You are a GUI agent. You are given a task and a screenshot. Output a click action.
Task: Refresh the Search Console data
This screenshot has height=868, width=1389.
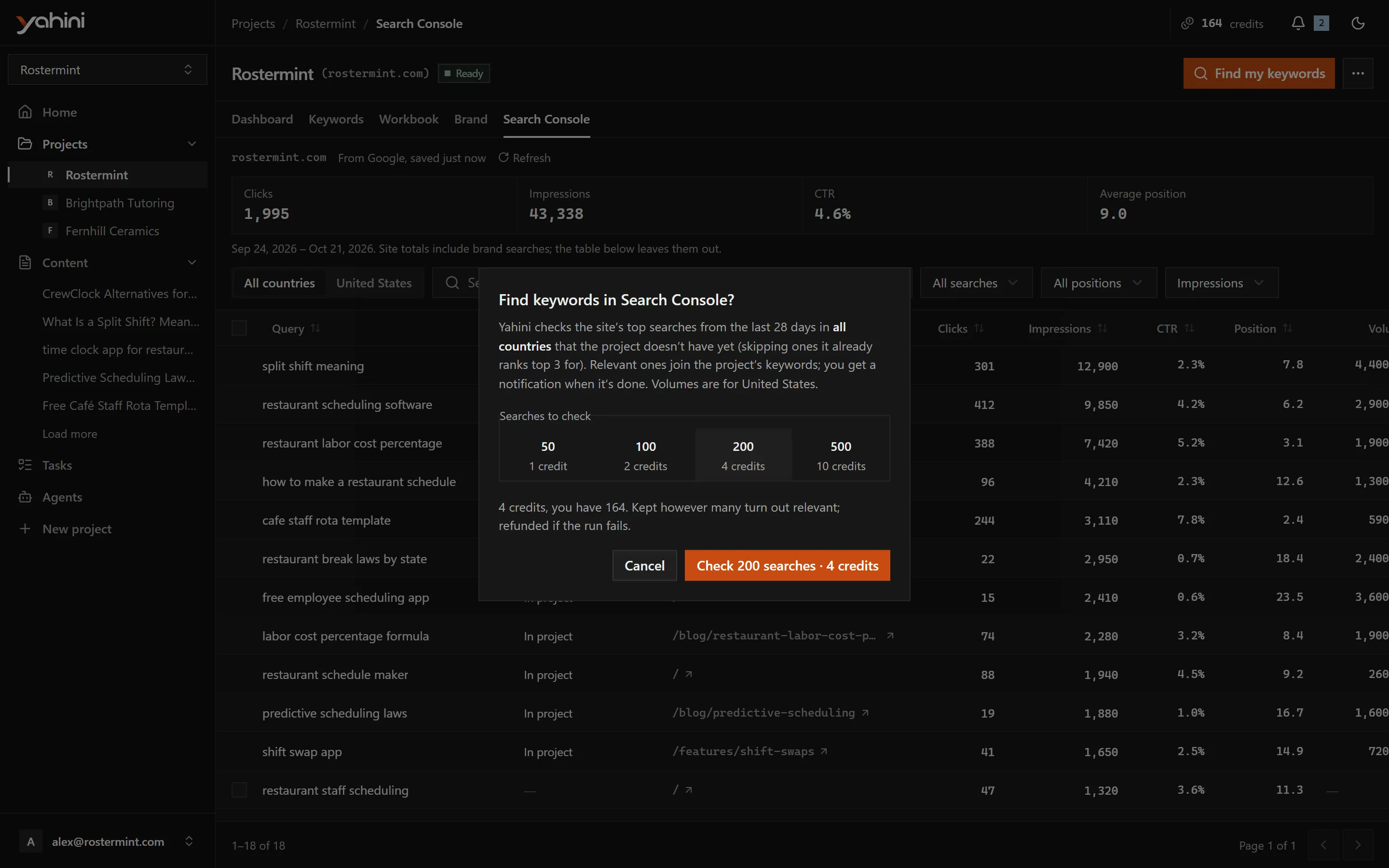click(525, 157)
